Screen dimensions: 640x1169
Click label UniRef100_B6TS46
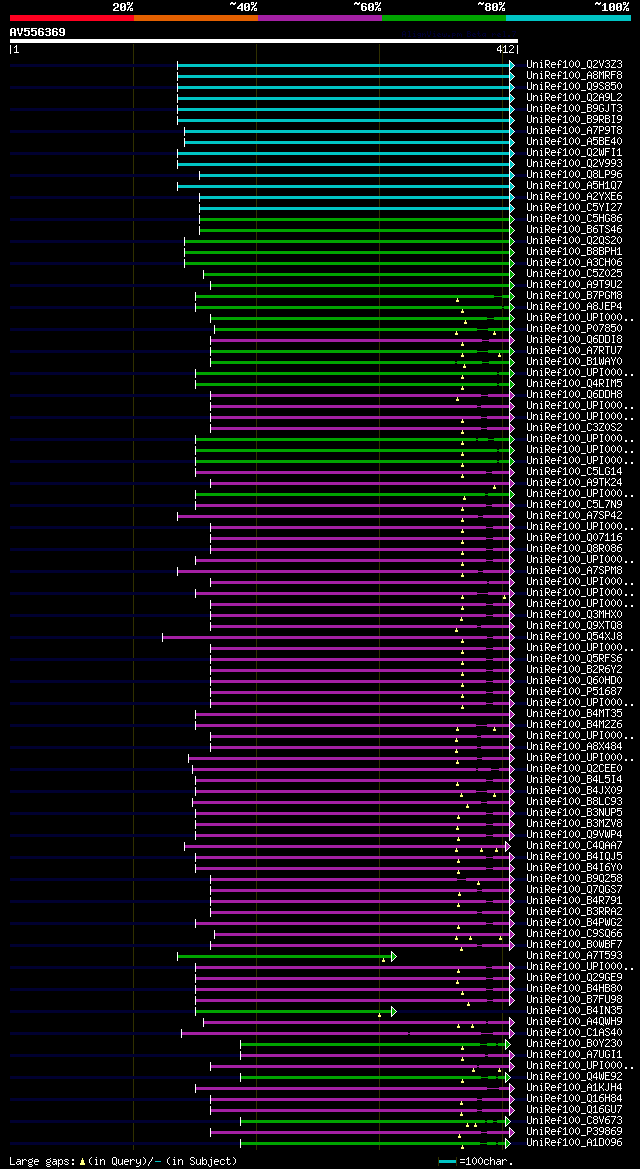point(574,230)
